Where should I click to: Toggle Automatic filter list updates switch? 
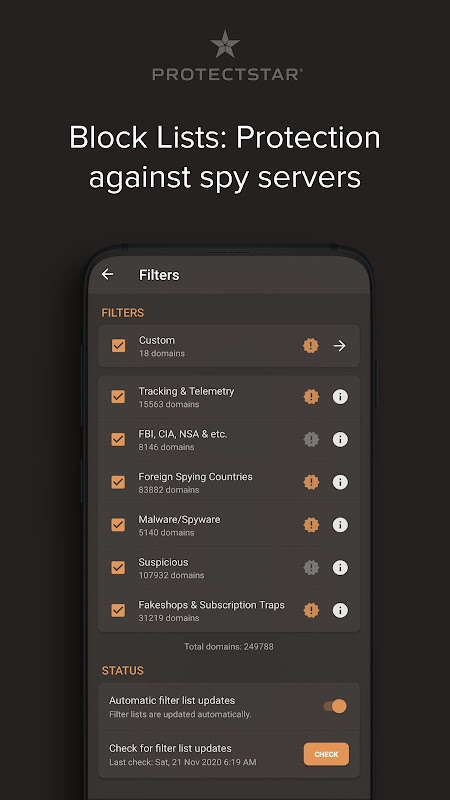click(x=335, y=706)
